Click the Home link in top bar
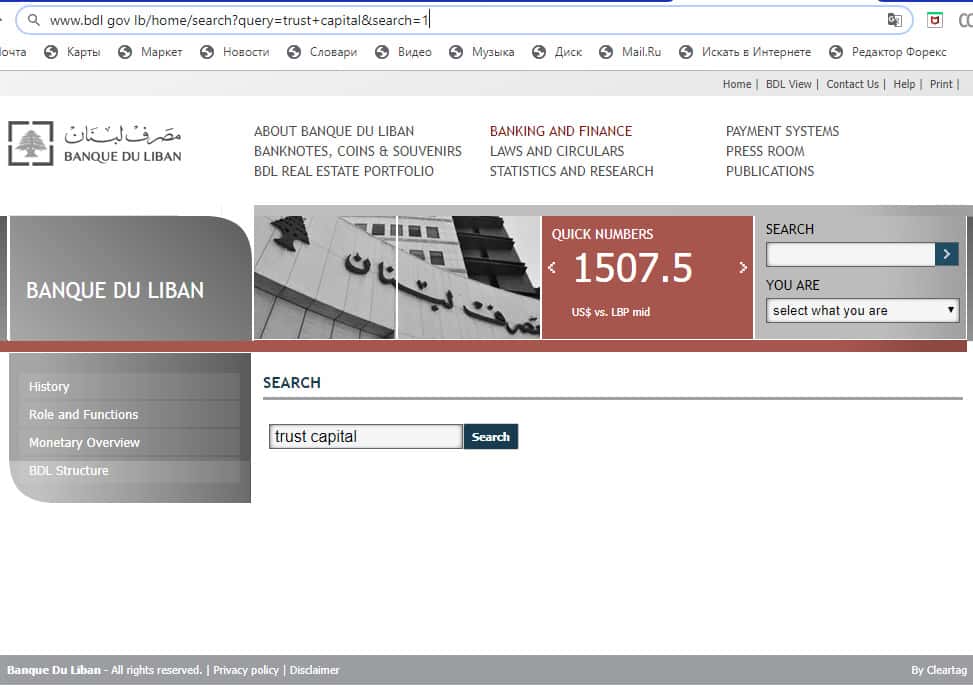The image size is (973, 693). pos(737,84)
